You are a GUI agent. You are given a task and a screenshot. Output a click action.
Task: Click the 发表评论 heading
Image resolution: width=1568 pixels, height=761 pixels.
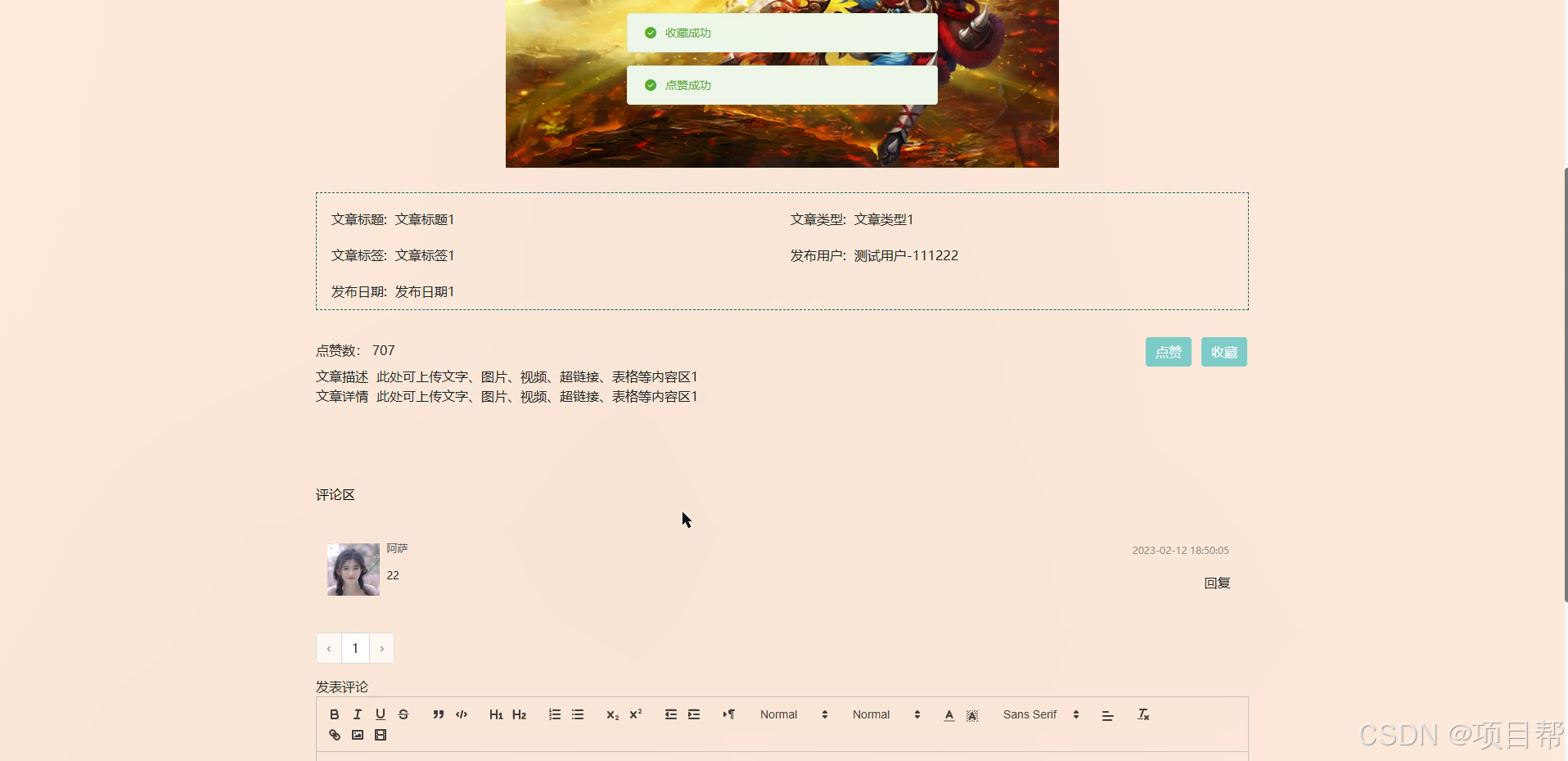342,687
